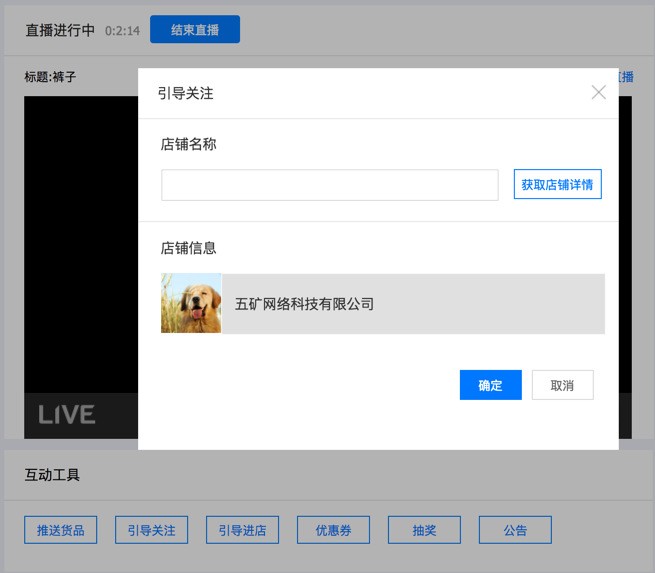Start a 抽奖 lottery draw
This screenshot has width=655, height=573.
[x=424, y=530]
